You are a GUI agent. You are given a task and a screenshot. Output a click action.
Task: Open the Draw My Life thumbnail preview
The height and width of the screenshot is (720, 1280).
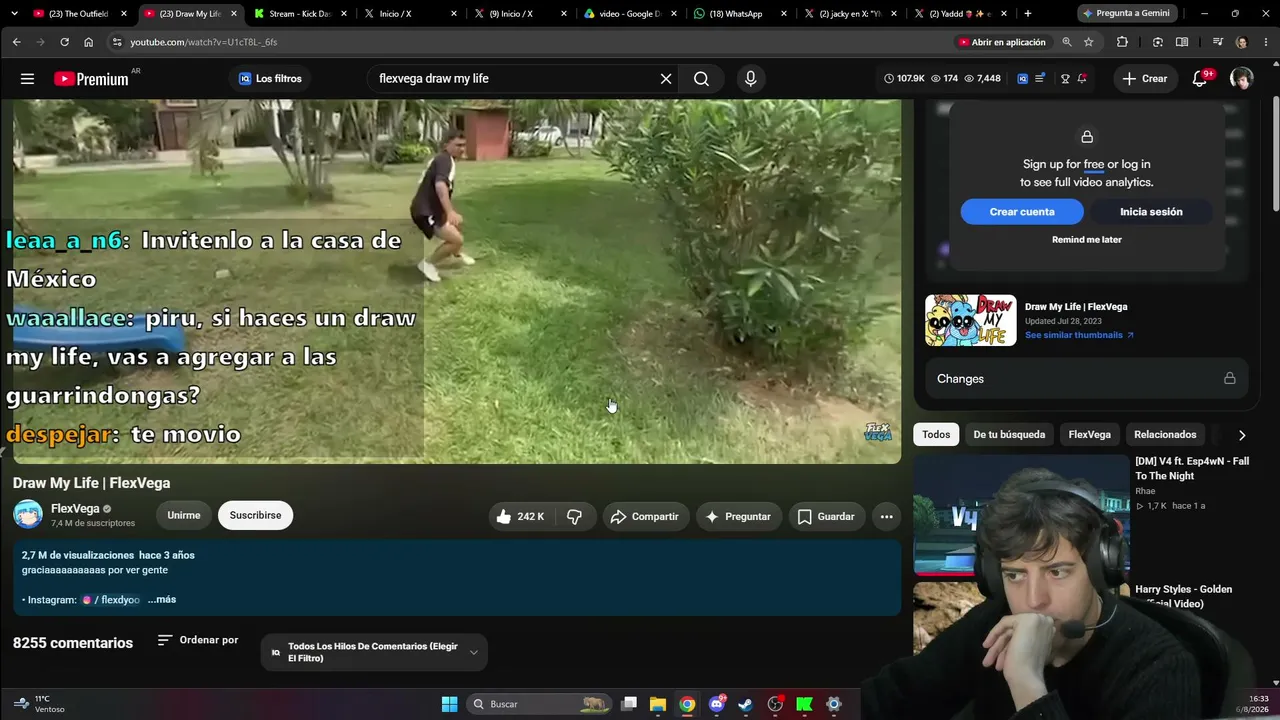pos(971,320)
